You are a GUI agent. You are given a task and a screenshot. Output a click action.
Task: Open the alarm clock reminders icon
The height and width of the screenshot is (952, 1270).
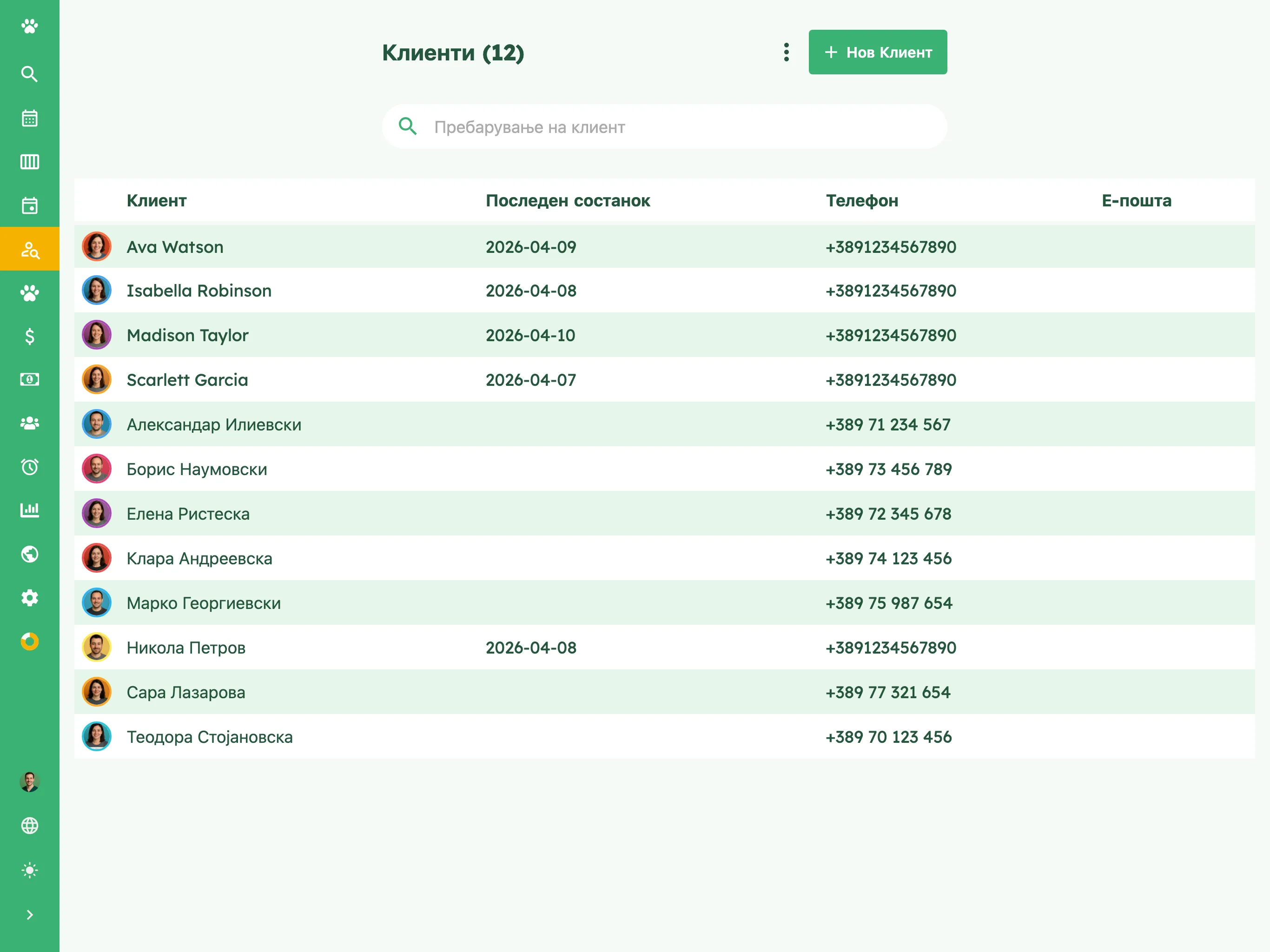tap(29, 466)
